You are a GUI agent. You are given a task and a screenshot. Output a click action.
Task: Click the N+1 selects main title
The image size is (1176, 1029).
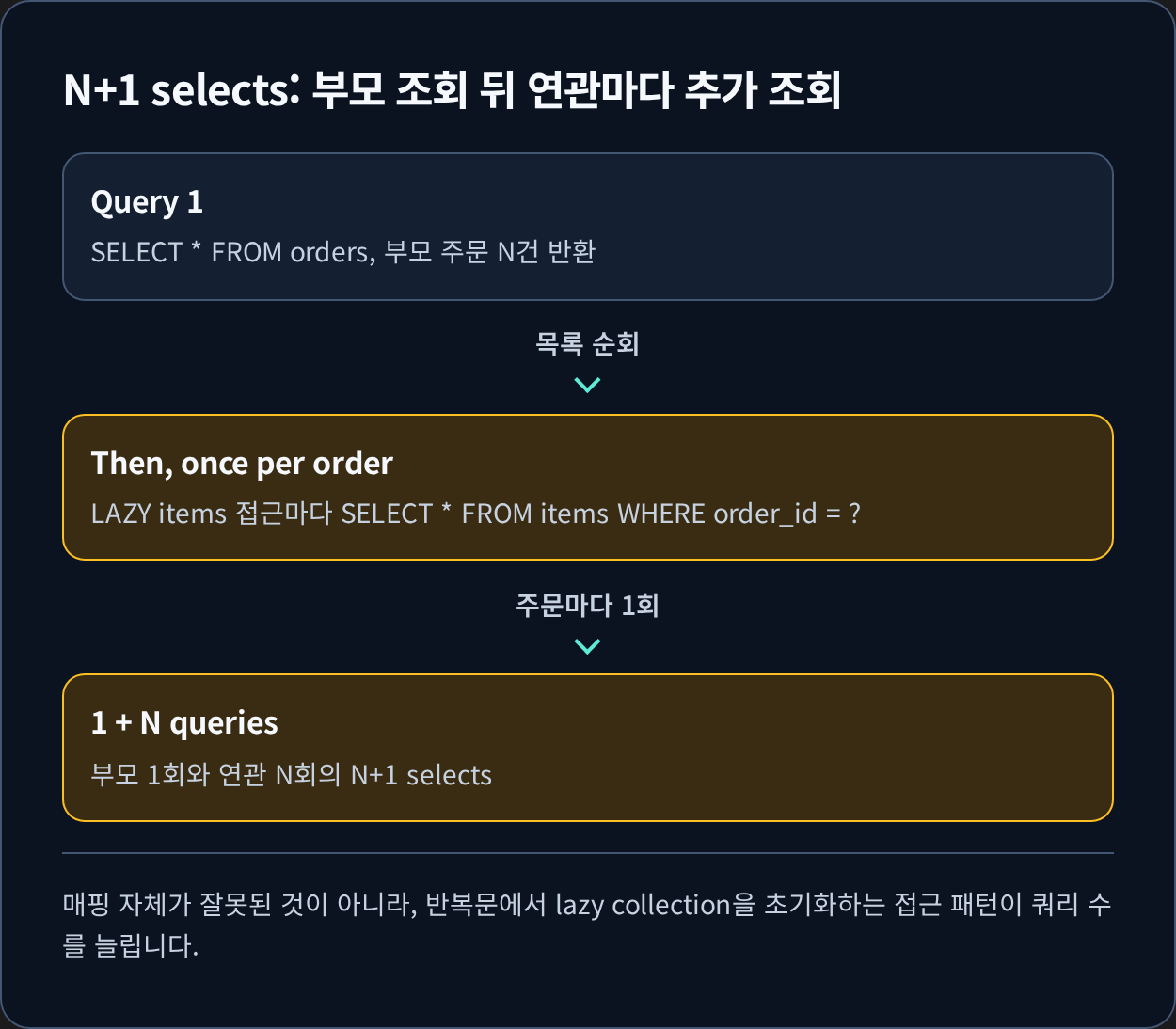[x=452, y=90]
